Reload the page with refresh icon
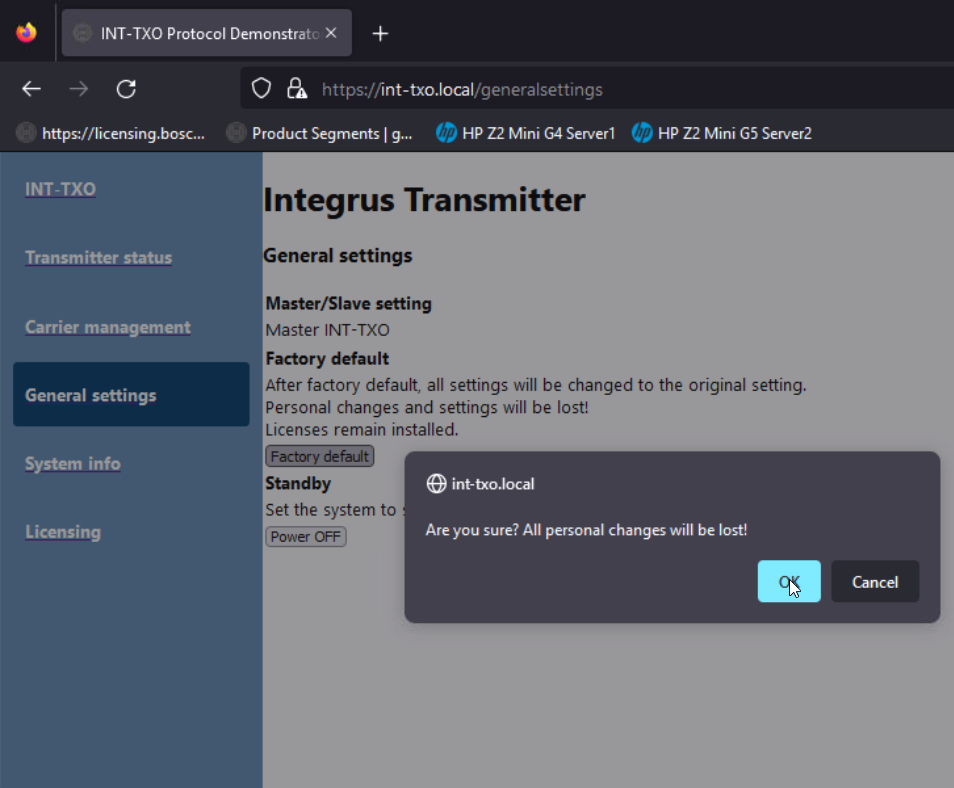The height and width of the screenshot is (788, 954). [126, 89]
